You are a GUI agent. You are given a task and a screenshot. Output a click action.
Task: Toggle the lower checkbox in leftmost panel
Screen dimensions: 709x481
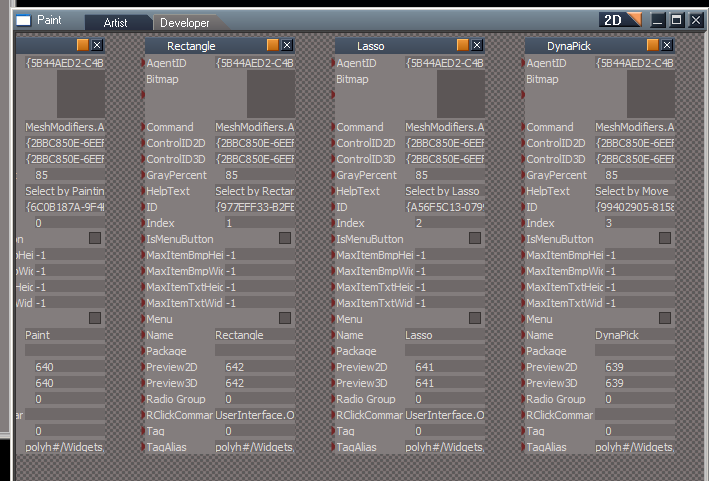pyautogui.click(x=95, y=318)
